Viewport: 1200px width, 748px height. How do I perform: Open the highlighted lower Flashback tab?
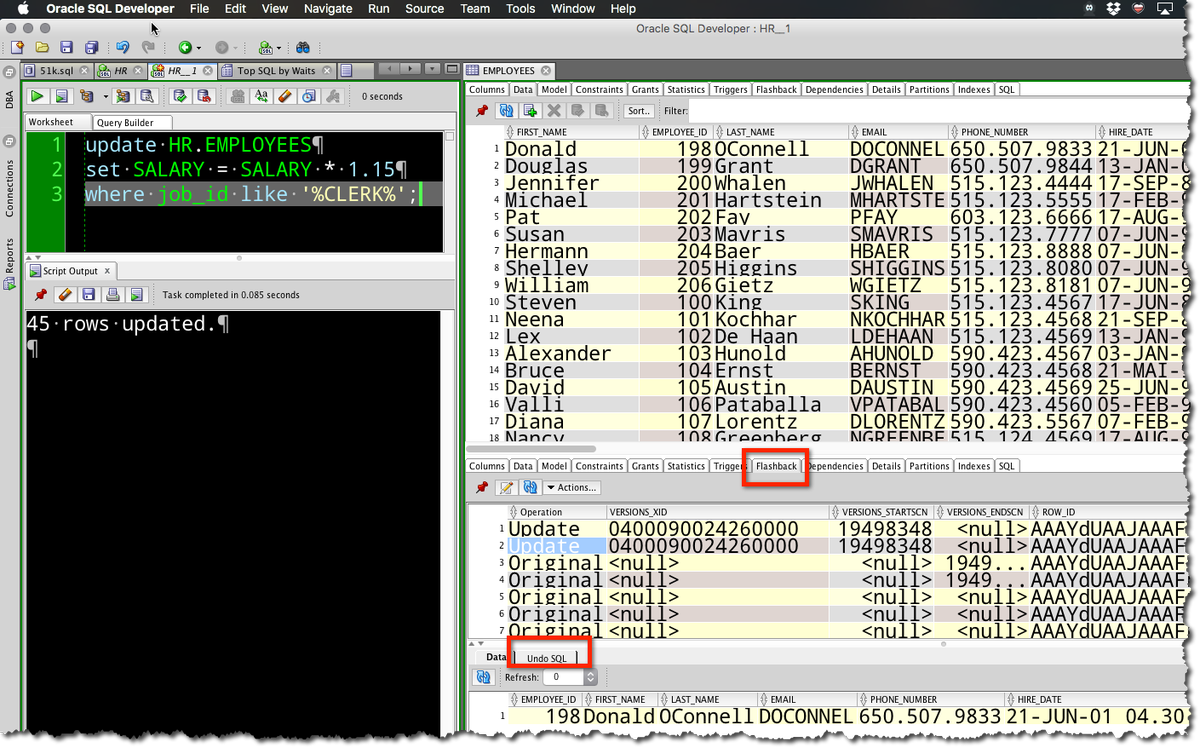pyautogui.click(x=776, y=466)
